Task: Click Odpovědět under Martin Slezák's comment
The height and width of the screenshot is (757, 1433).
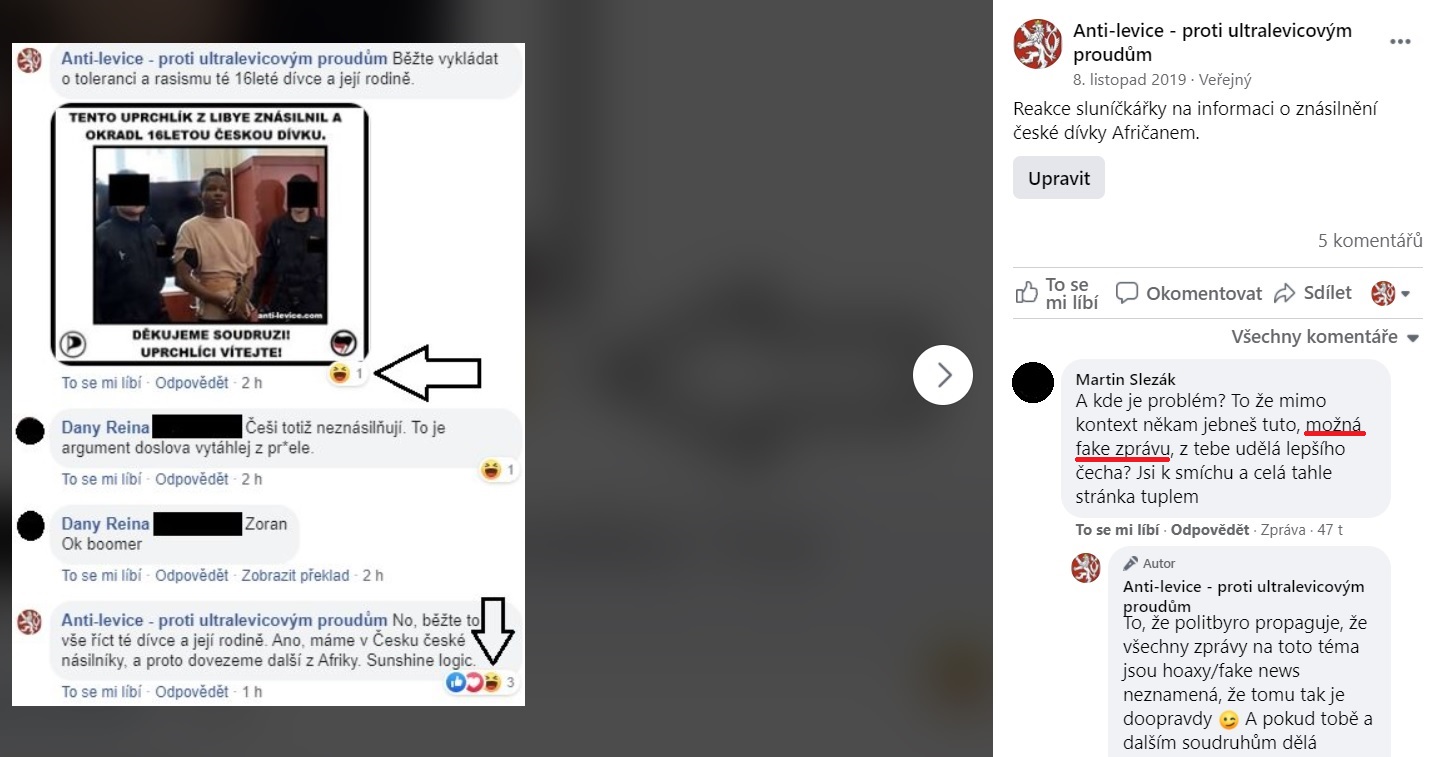Action: coord(1210,530)
